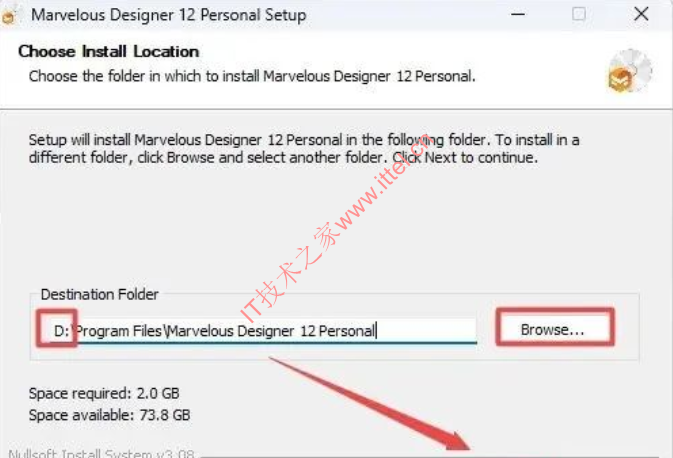Image resolution: width=673 pixels, height=458 pixels.
Task: Click the 'Program Files' portion of the path
Action: coord(119,331)
